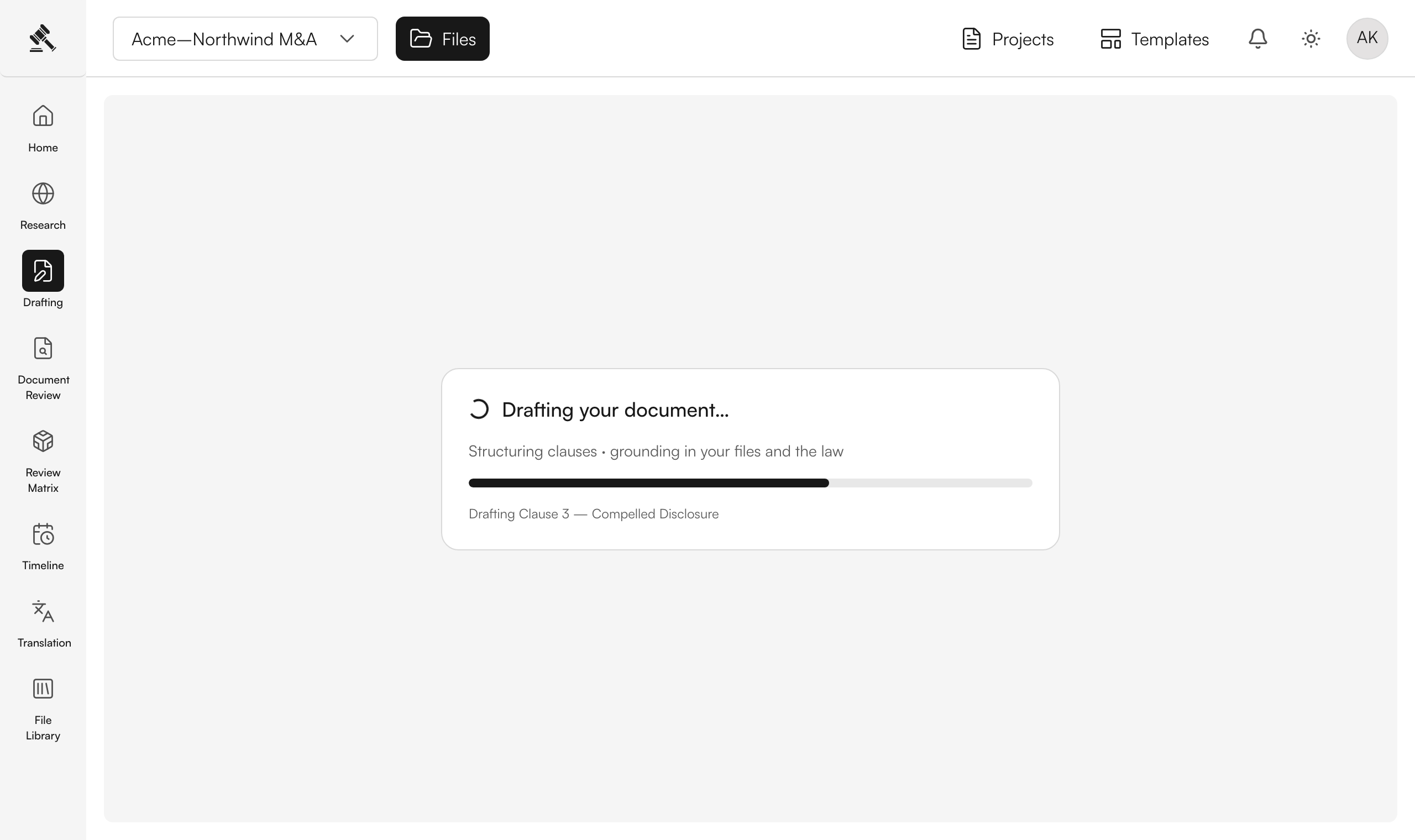
Task: Go to Projects in top navigation
Action: point(1008,39)
